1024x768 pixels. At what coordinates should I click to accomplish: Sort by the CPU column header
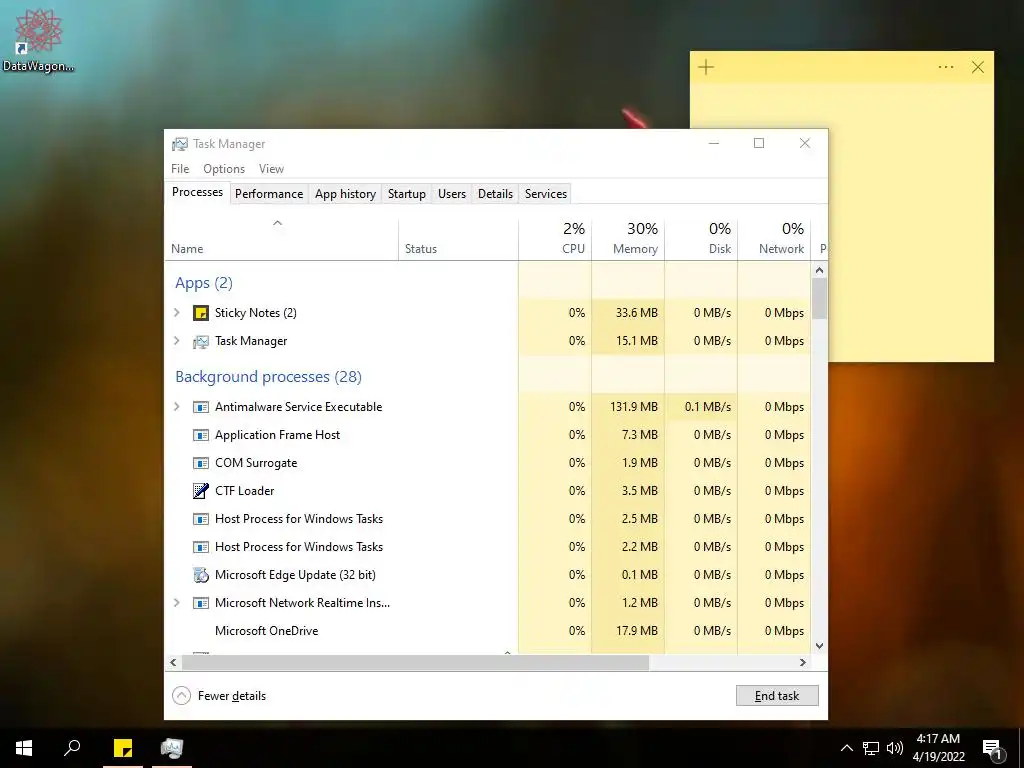click(x=555, y=240)
